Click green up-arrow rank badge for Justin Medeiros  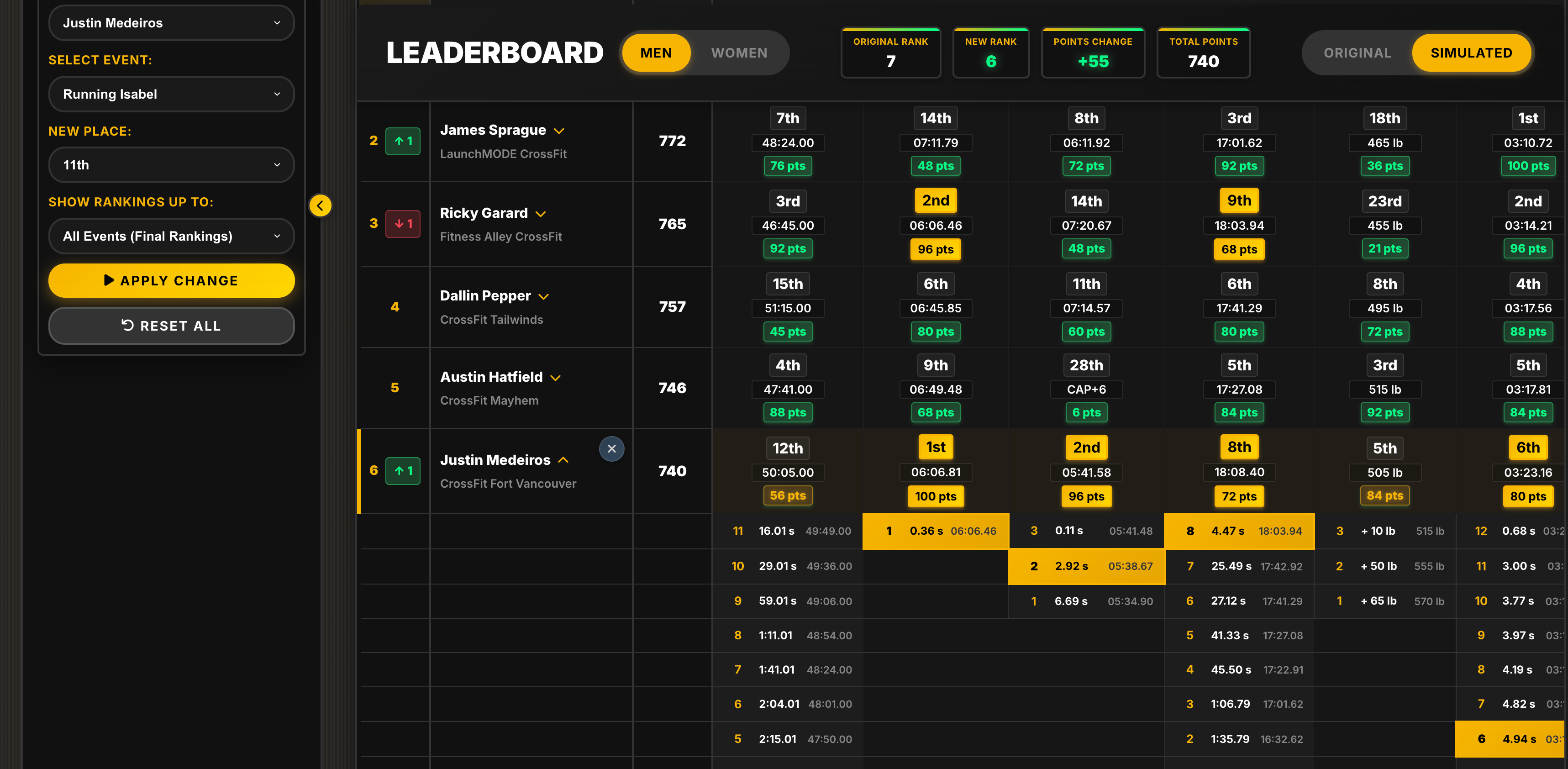tap(403, 471)
